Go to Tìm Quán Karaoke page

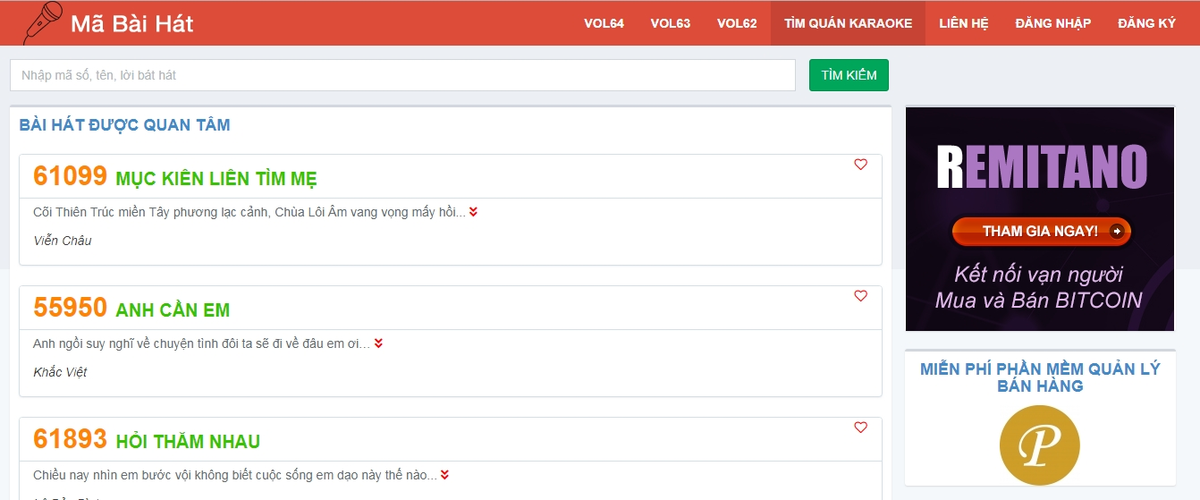[848, 23]
